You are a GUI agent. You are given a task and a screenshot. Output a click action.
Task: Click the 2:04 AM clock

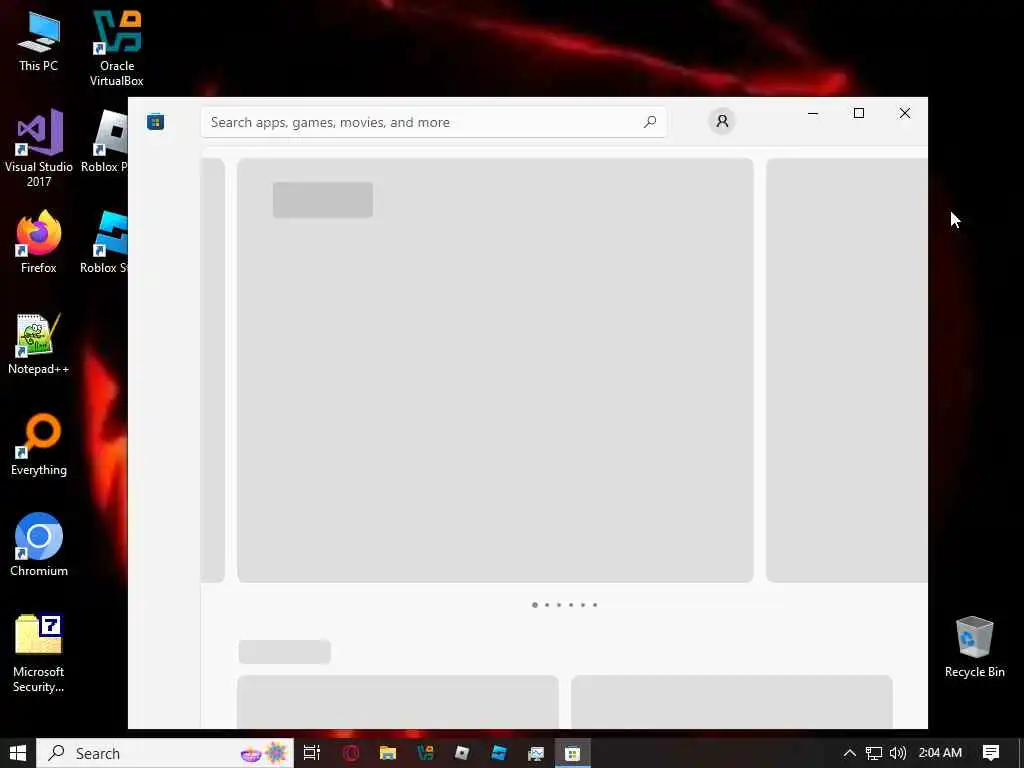(940, 753)
